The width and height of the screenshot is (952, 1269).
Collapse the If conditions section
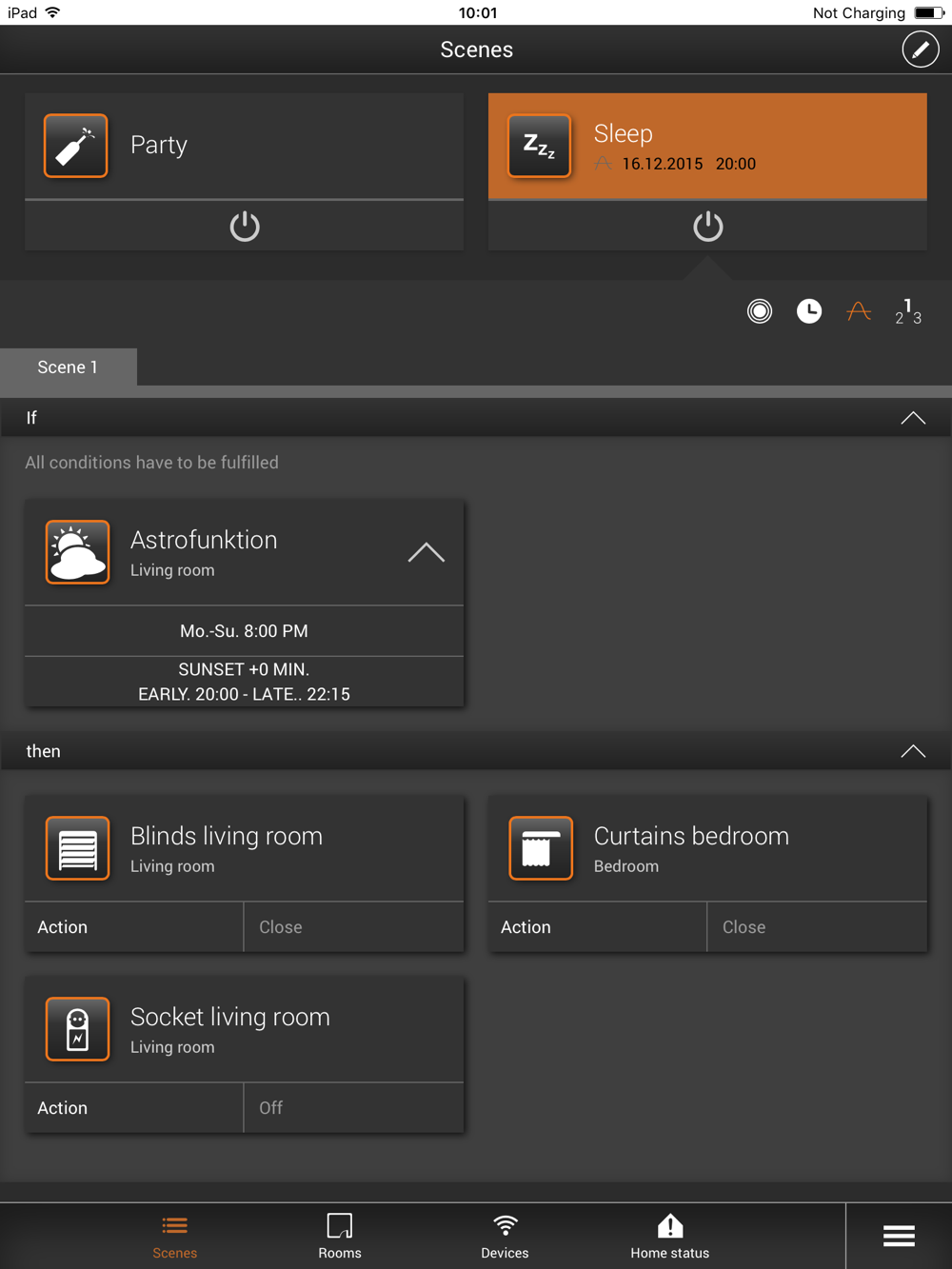tap(912, 418)
